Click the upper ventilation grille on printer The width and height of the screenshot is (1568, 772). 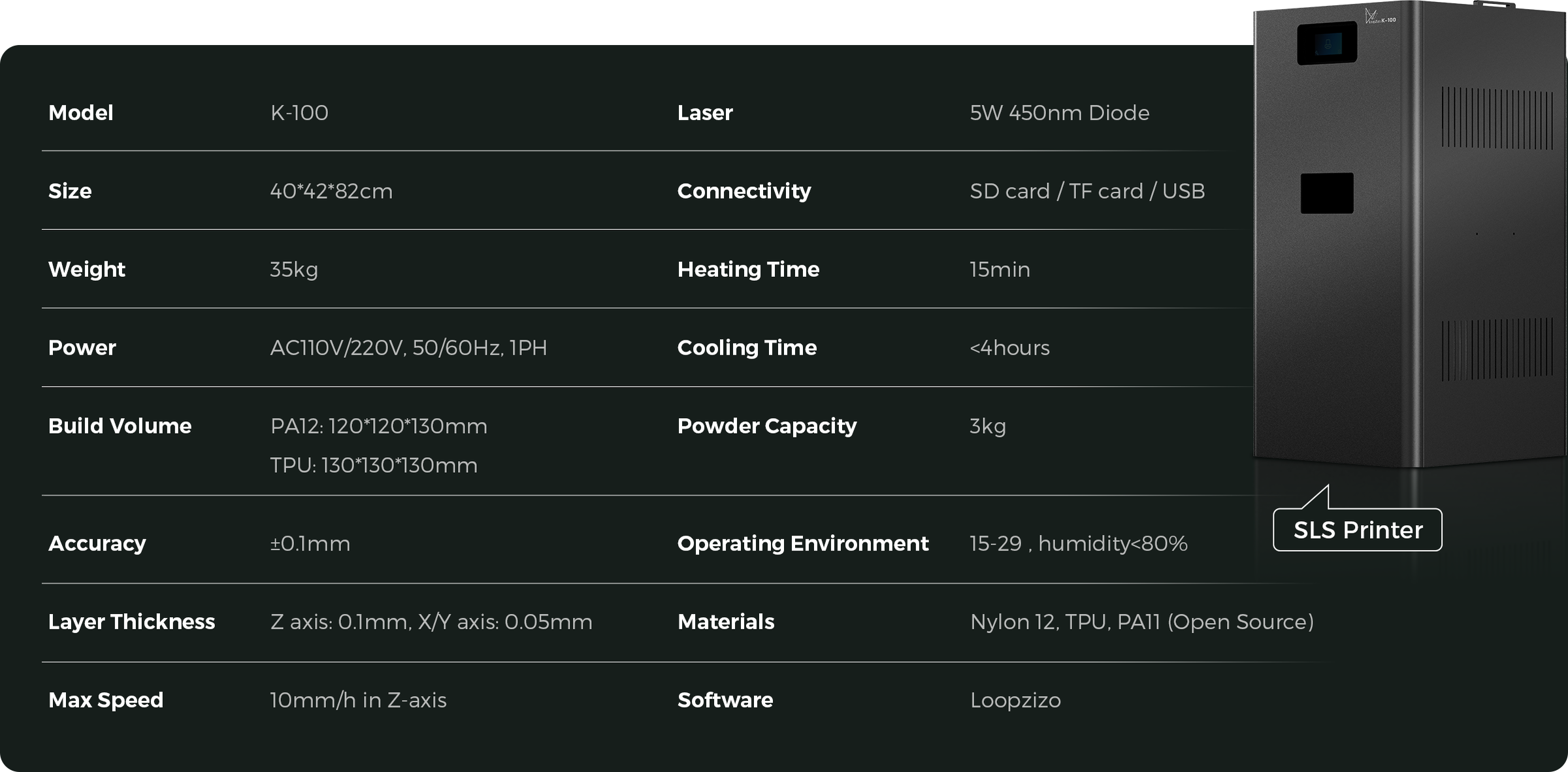coord(1497,118)
